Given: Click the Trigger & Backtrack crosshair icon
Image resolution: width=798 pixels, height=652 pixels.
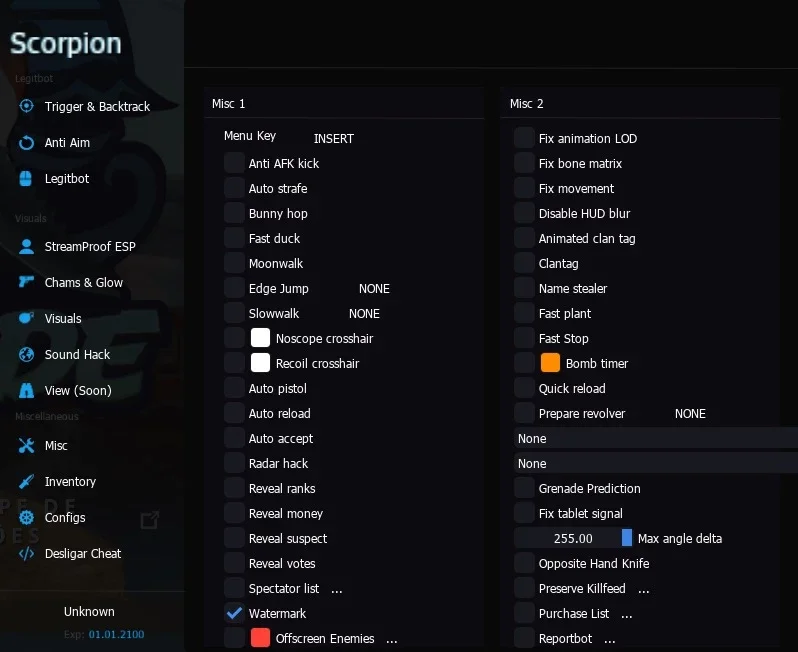Looking at the screenshot, I should click(x=26, y=106).
